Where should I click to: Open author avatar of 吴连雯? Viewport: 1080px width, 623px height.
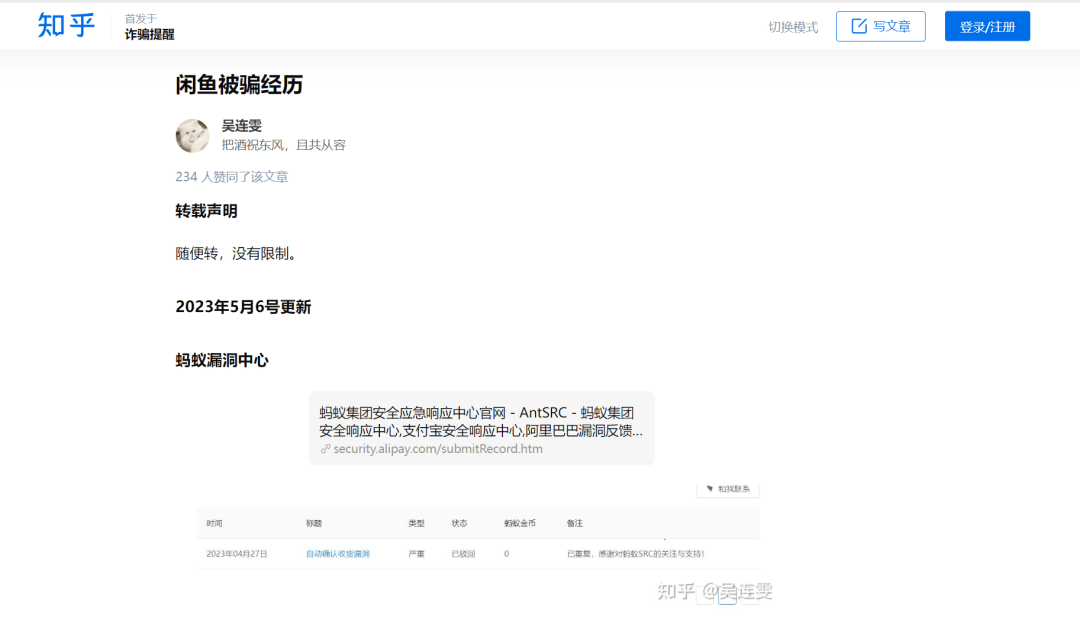pyautogui.click(x=192, y=135)
